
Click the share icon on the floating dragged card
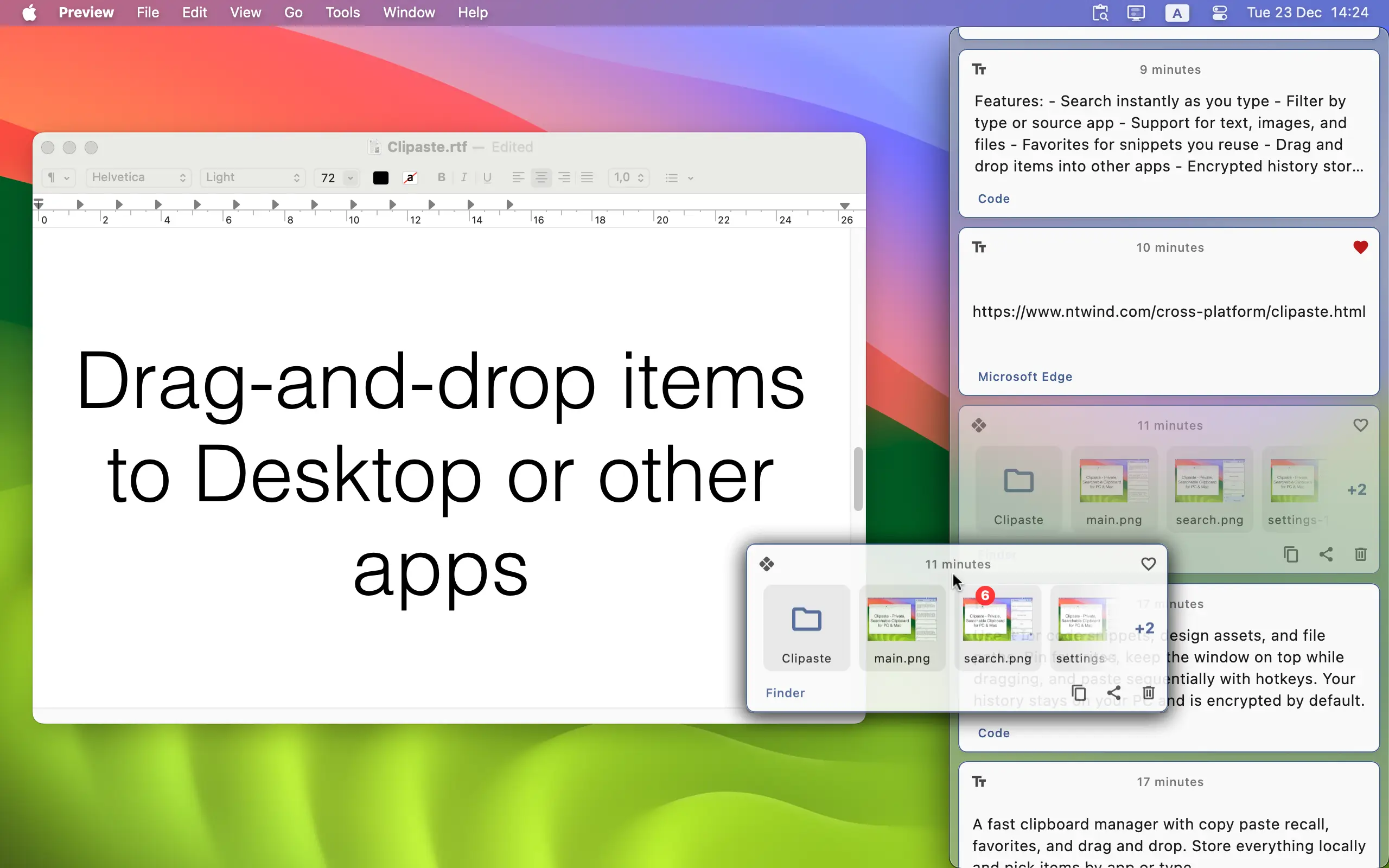[x=1113, y=693]
